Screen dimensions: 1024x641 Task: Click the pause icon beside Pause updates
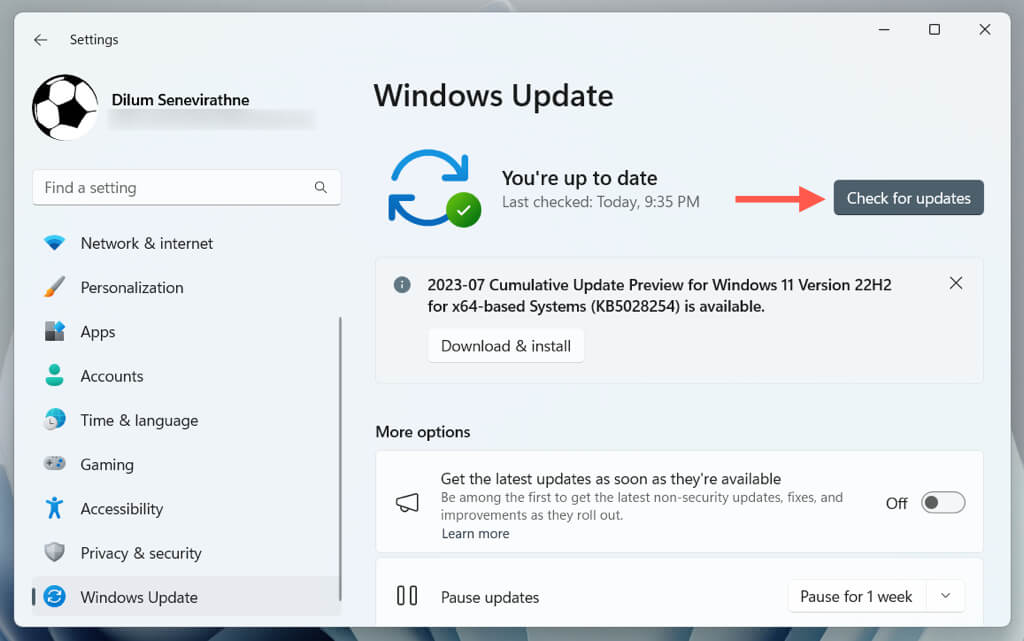(407, 595)
